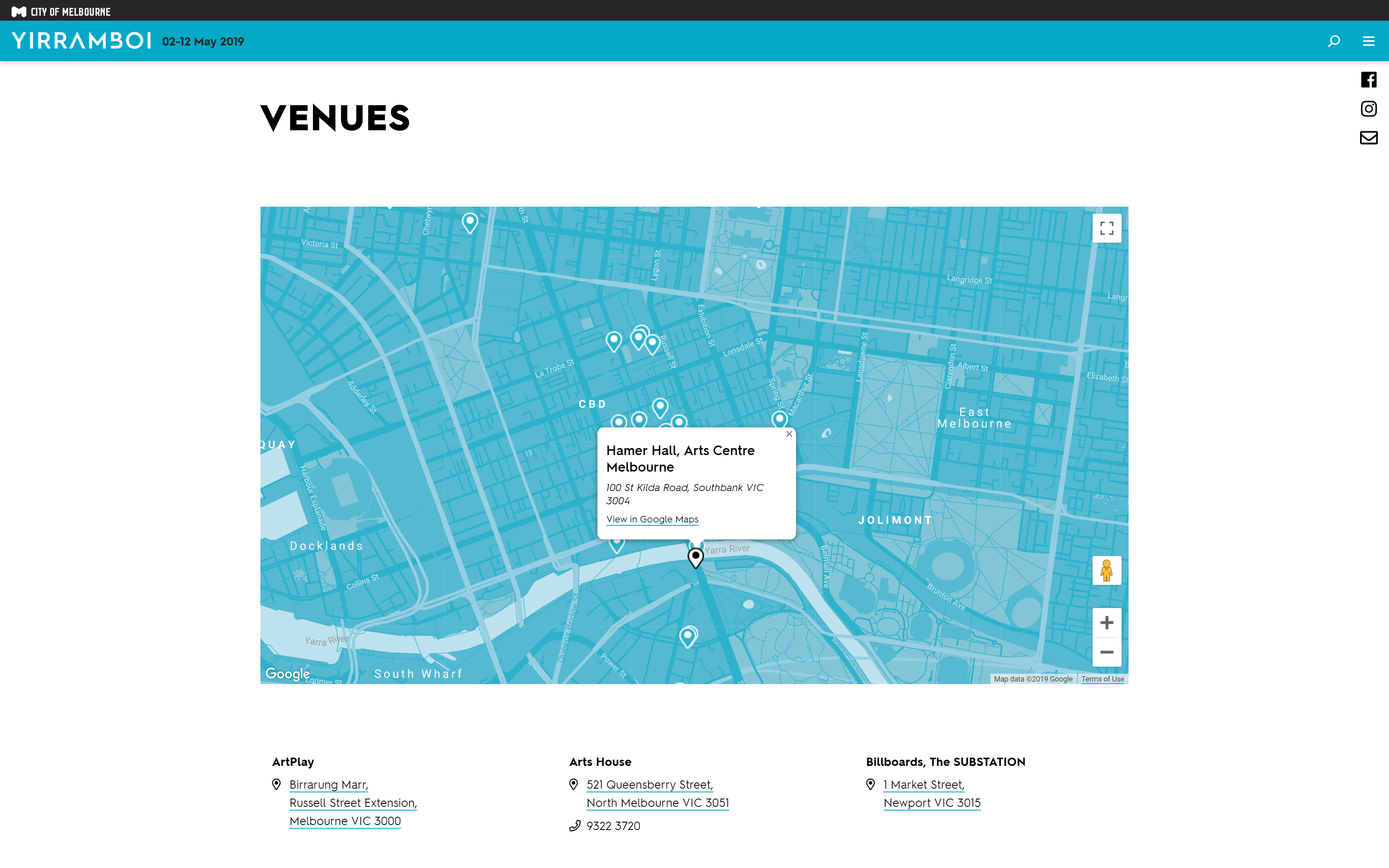The height and width of the screenshot is (868, 1389).
Task: Open map Terms of Use link
Action: 1103,679
